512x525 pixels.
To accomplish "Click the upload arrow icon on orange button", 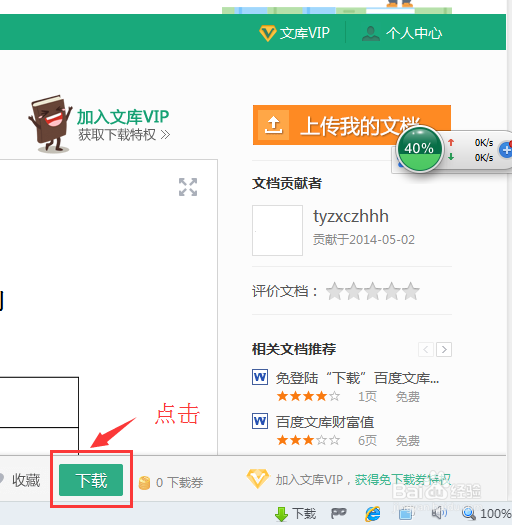I will 274,125.
